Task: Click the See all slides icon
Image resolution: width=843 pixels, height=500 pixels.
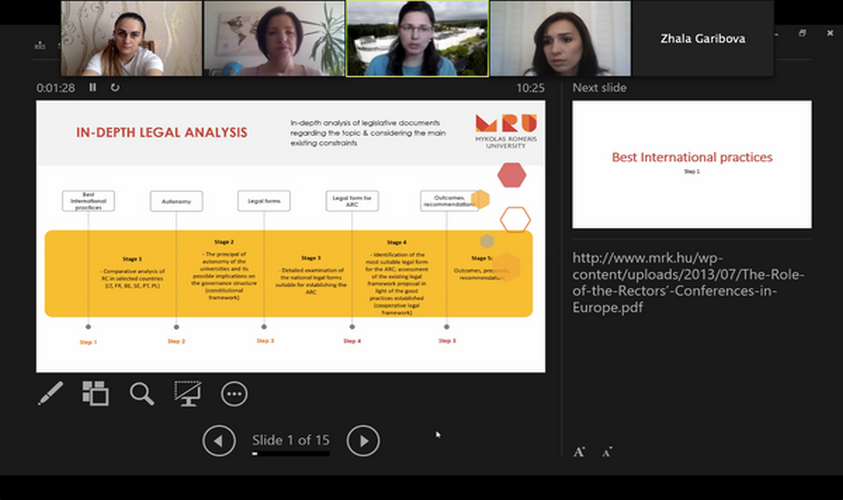Action: 95,393
